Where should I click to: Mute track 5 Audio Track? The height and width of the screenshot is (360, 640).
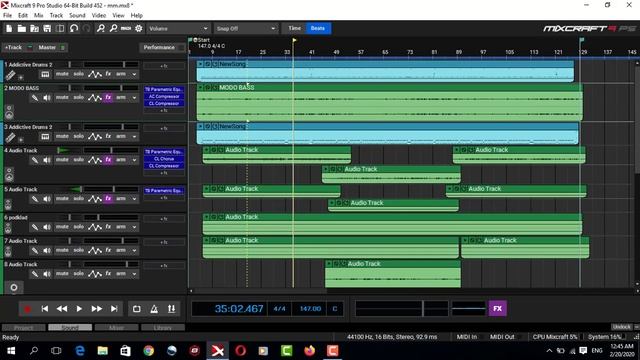click(x=62, y=199)
